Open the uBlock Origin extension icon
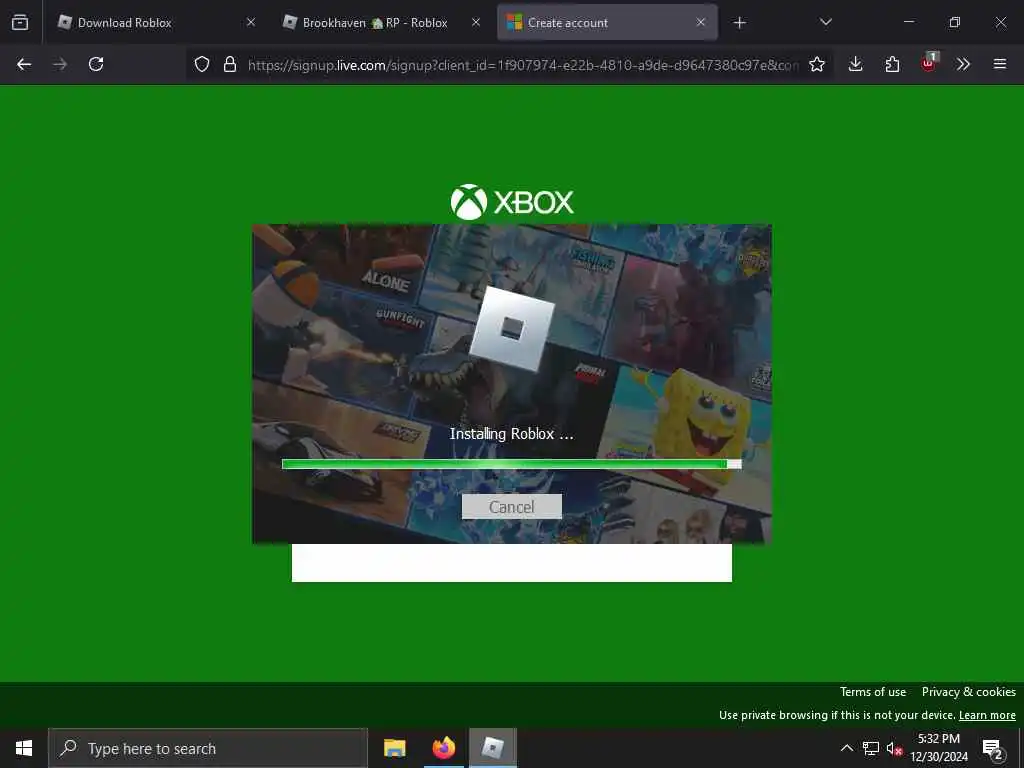This screenshot has height=768, width=1024. (x=929, y=63)
